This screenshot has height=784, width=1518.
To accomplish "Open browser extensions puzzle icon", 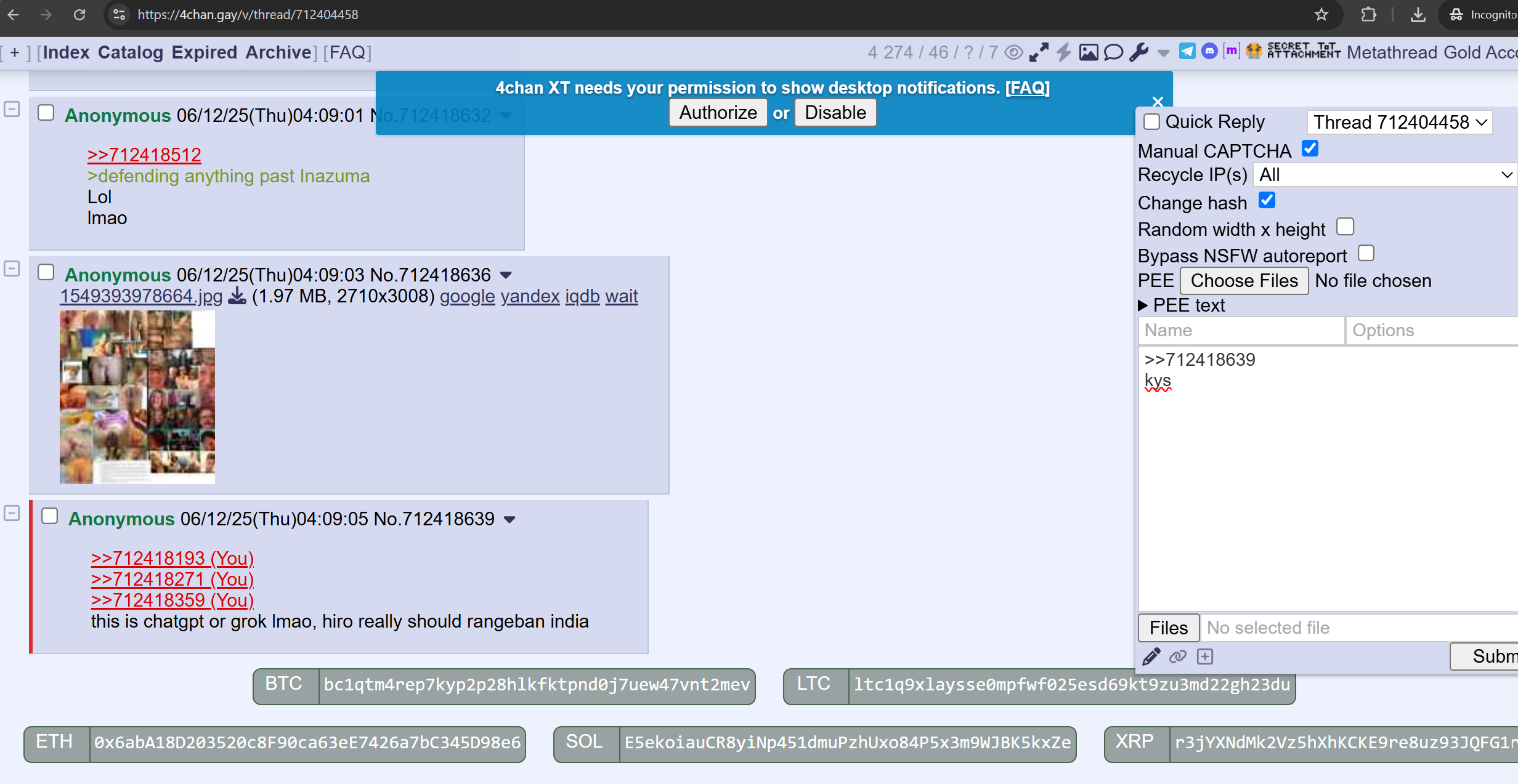I will point(1368,14).
